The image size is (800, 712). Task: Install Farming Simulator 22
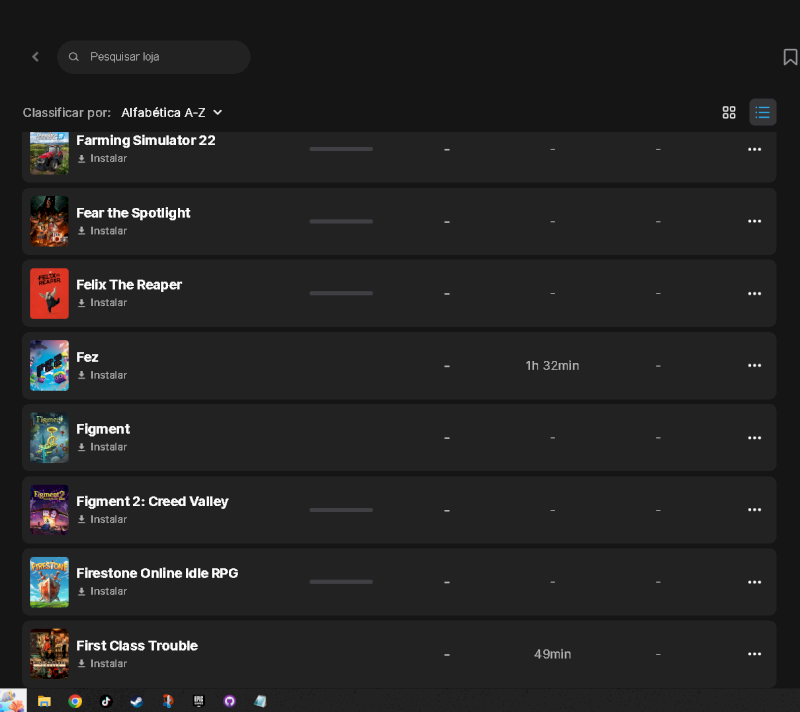102,159
